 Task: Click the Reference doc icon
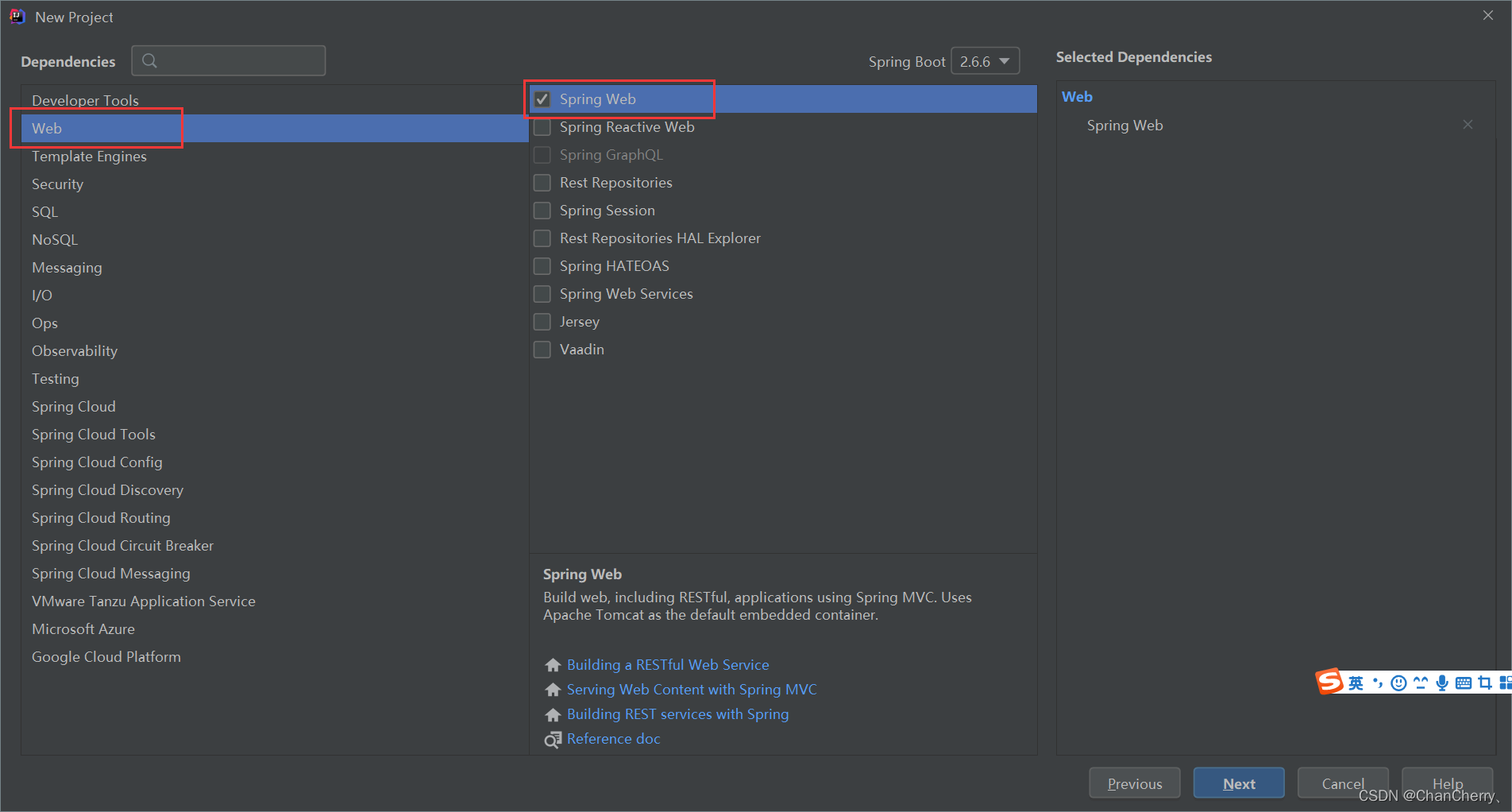pos(553,740)
